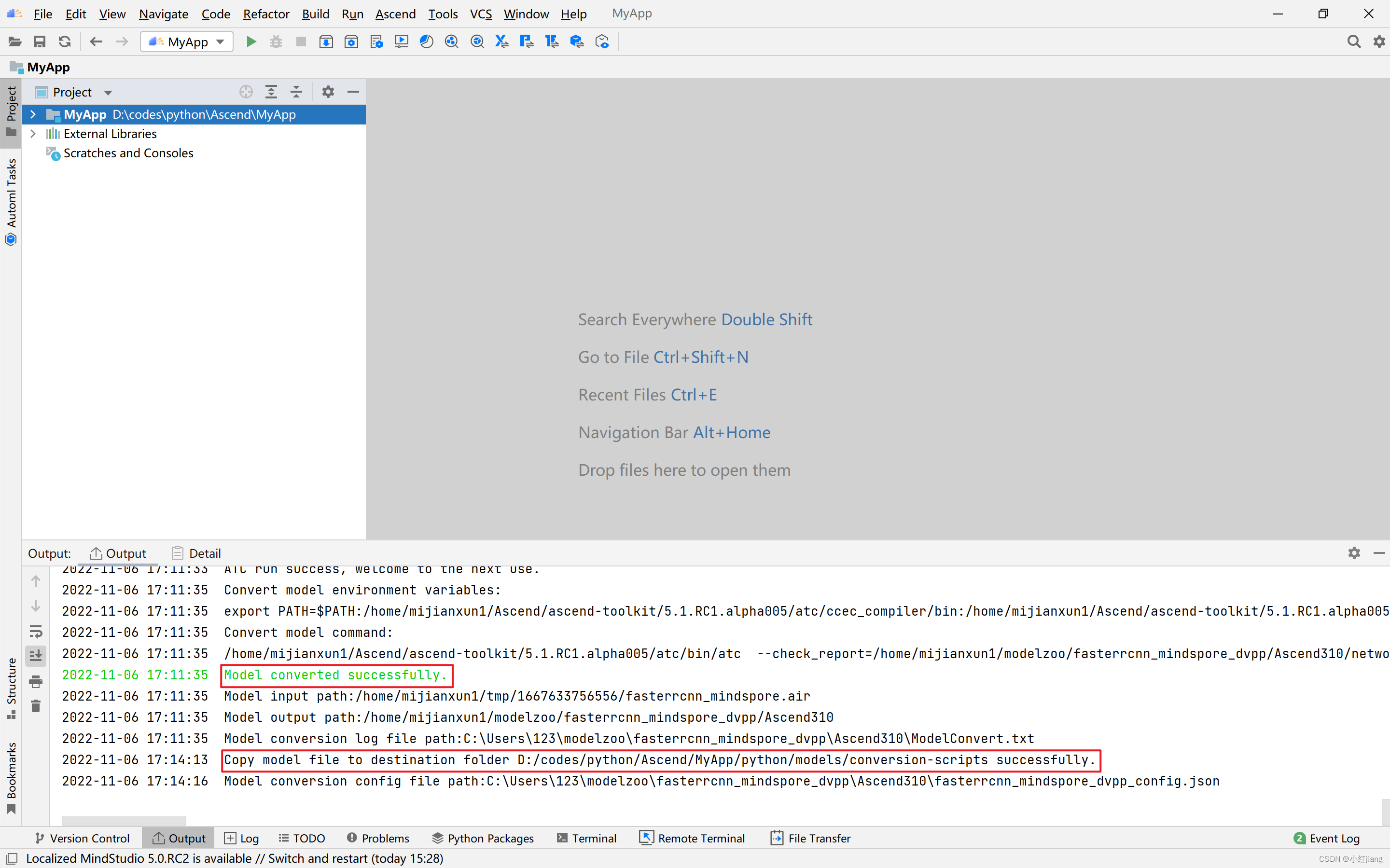Open the Terminal tool window
1390x868 pixels.
coord(586,838)
